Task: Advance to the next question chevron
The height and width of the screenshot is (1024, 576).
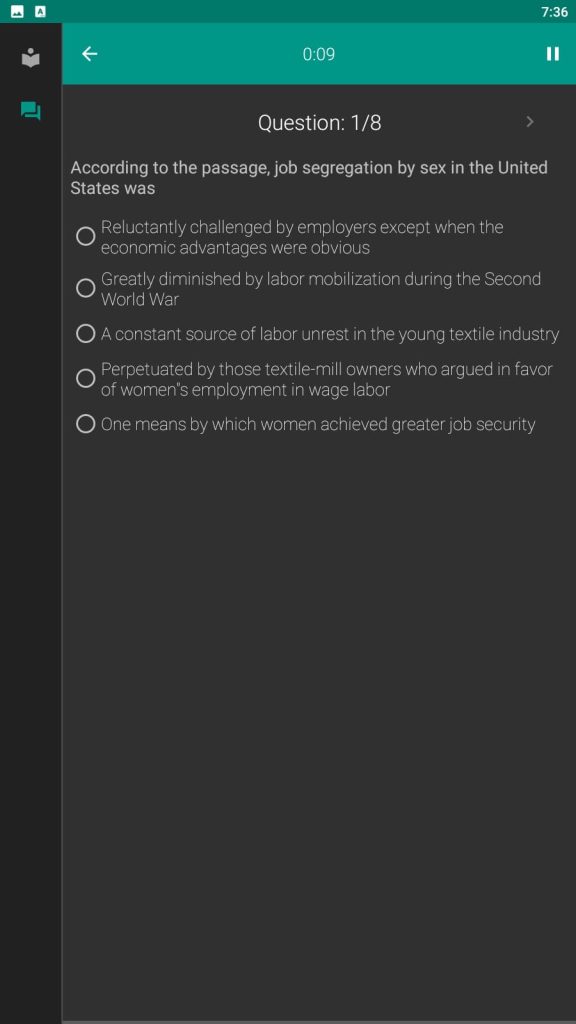Action: click(530, 122)
